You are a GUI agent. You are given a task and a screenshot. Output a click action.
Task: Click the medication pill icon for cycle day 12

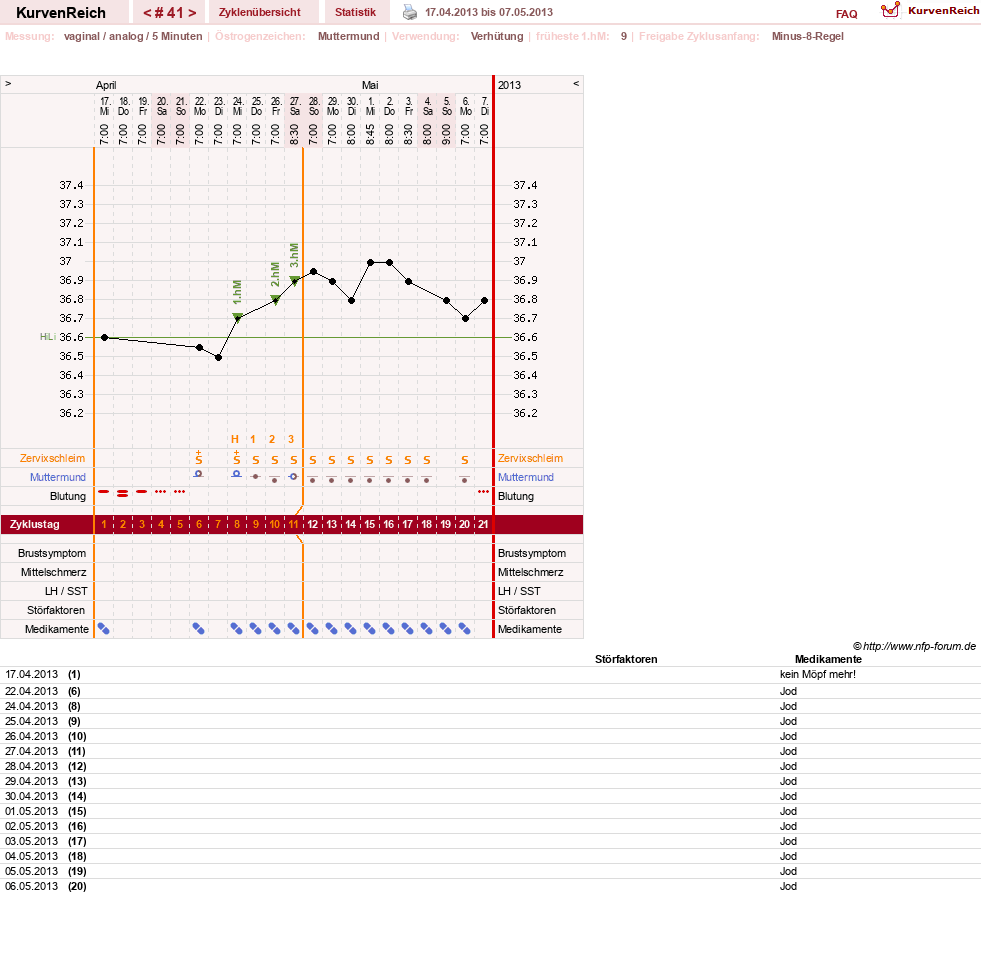click(x=313, y=629)
